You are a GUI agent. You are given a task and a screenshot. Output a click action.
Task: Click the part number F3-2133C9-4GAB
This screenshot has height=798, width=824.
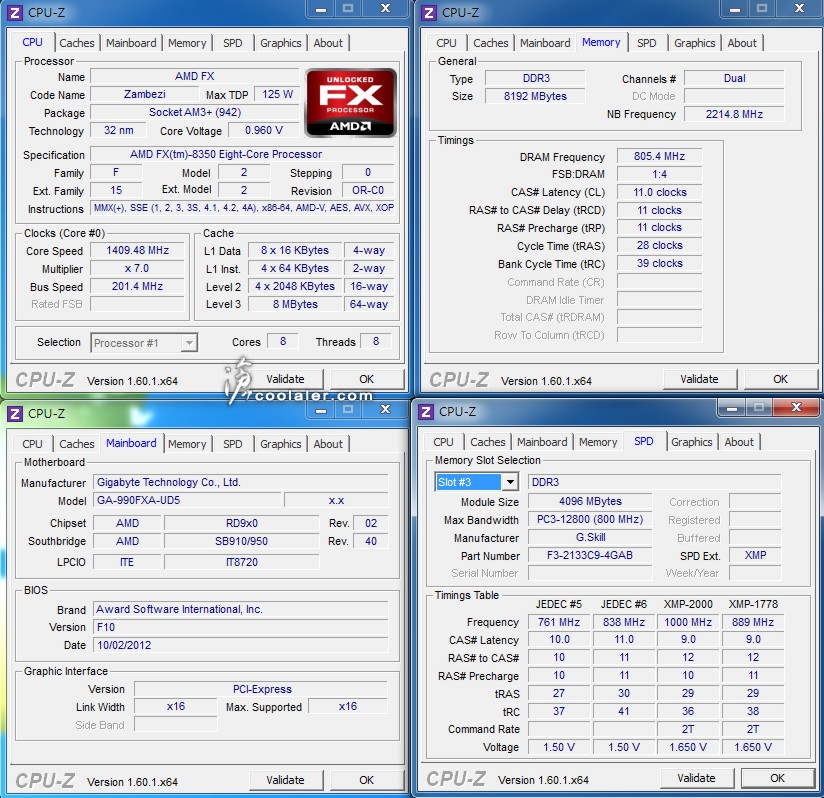click(590, 555)
